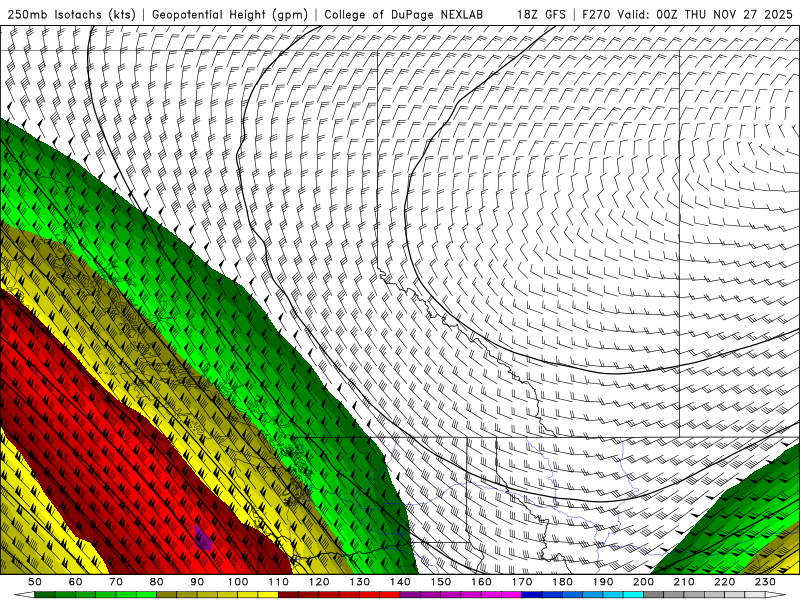The height and width of the screenshot is (600, 800).
Task: Click the legend value 160
Action: coord(481,582)
